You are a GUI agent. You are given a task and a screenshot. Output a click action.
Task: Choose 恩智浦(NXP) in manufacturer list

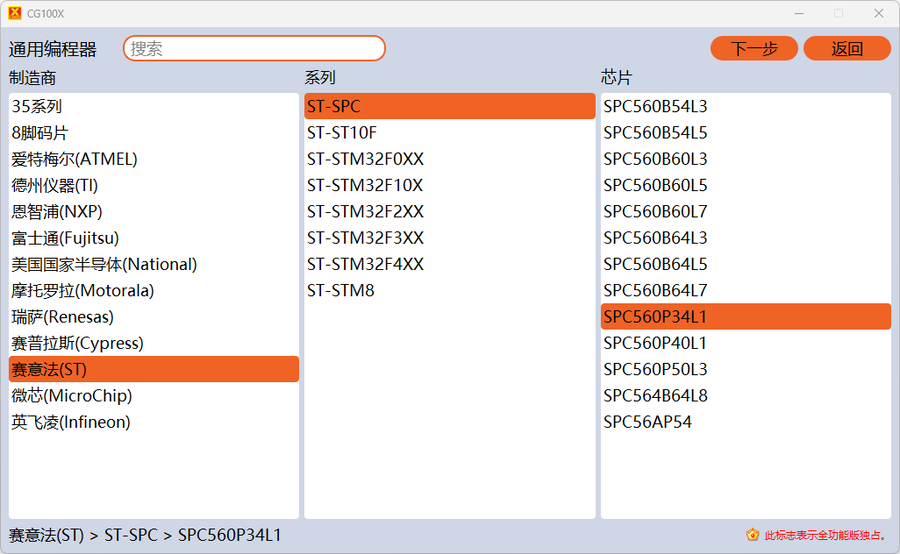(57, 211)
